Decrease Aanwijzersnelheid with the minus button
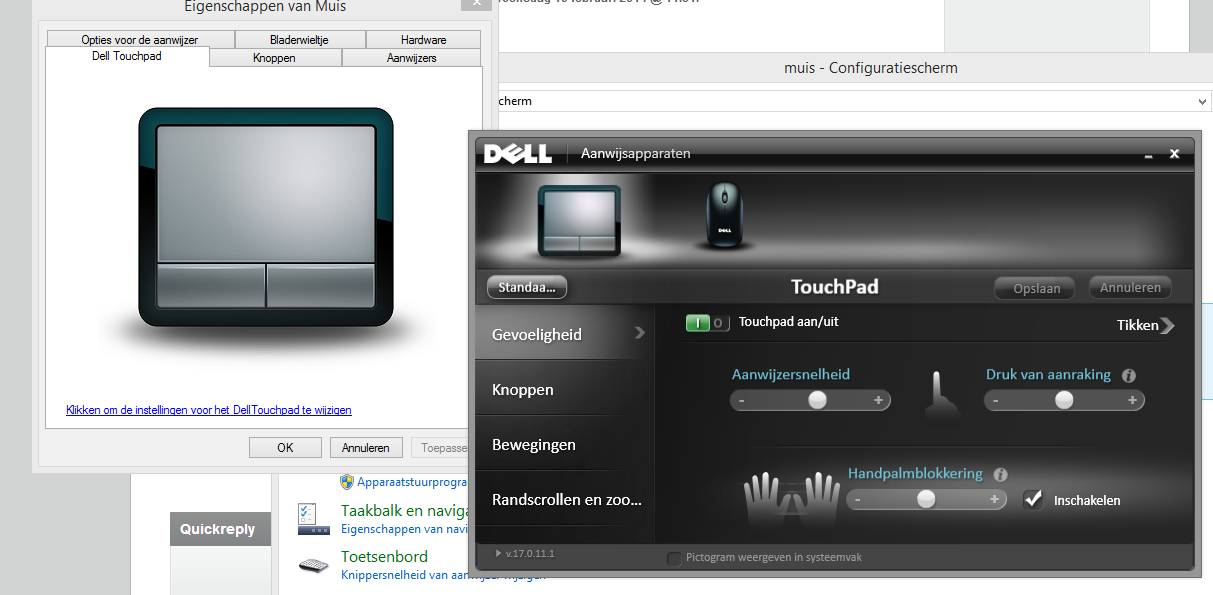Viewport: 1213px width, 595px height. click(x=742, y=401)
